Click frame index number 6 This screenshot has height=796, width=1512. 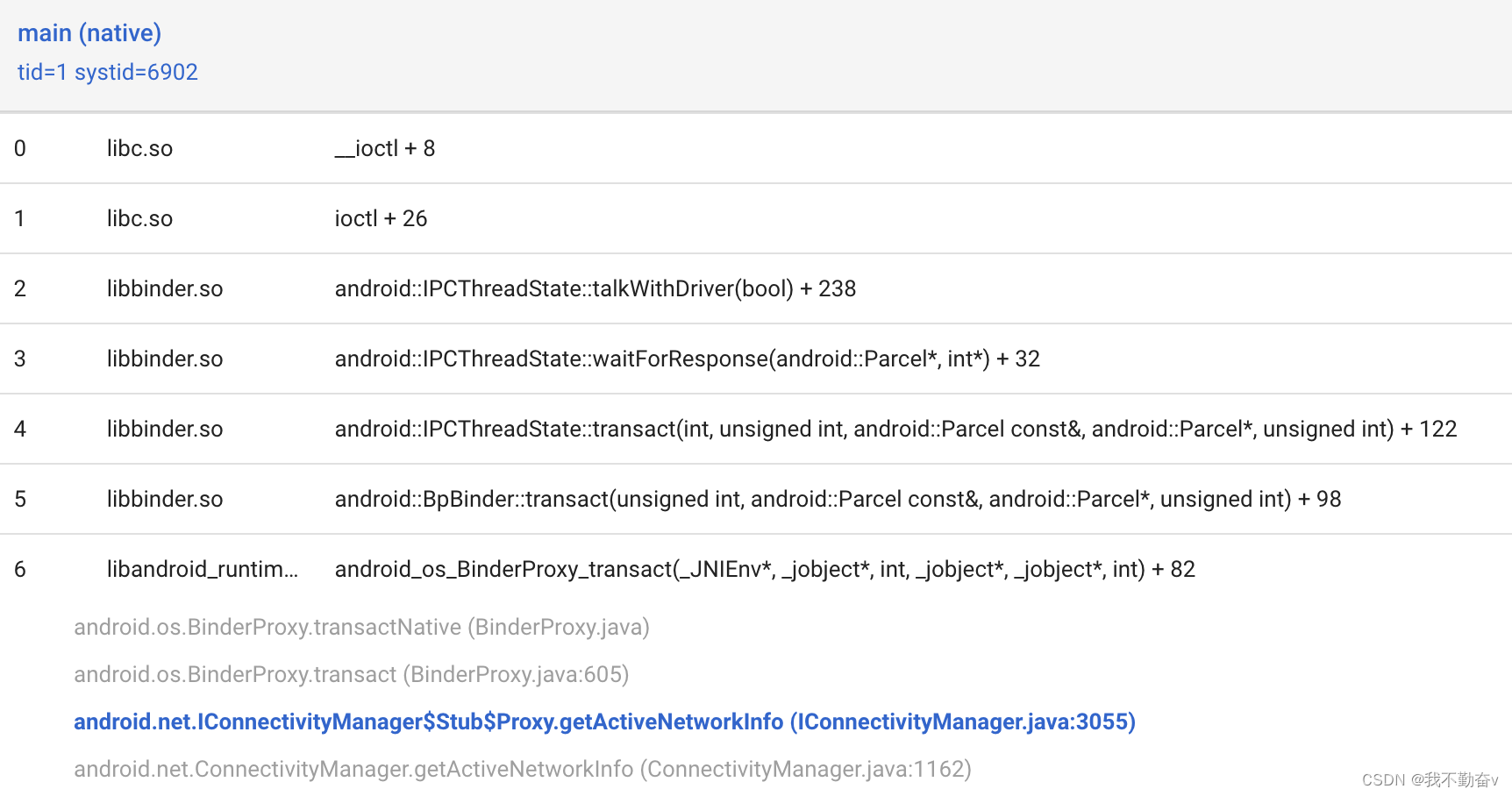click(x=20, y=569)
